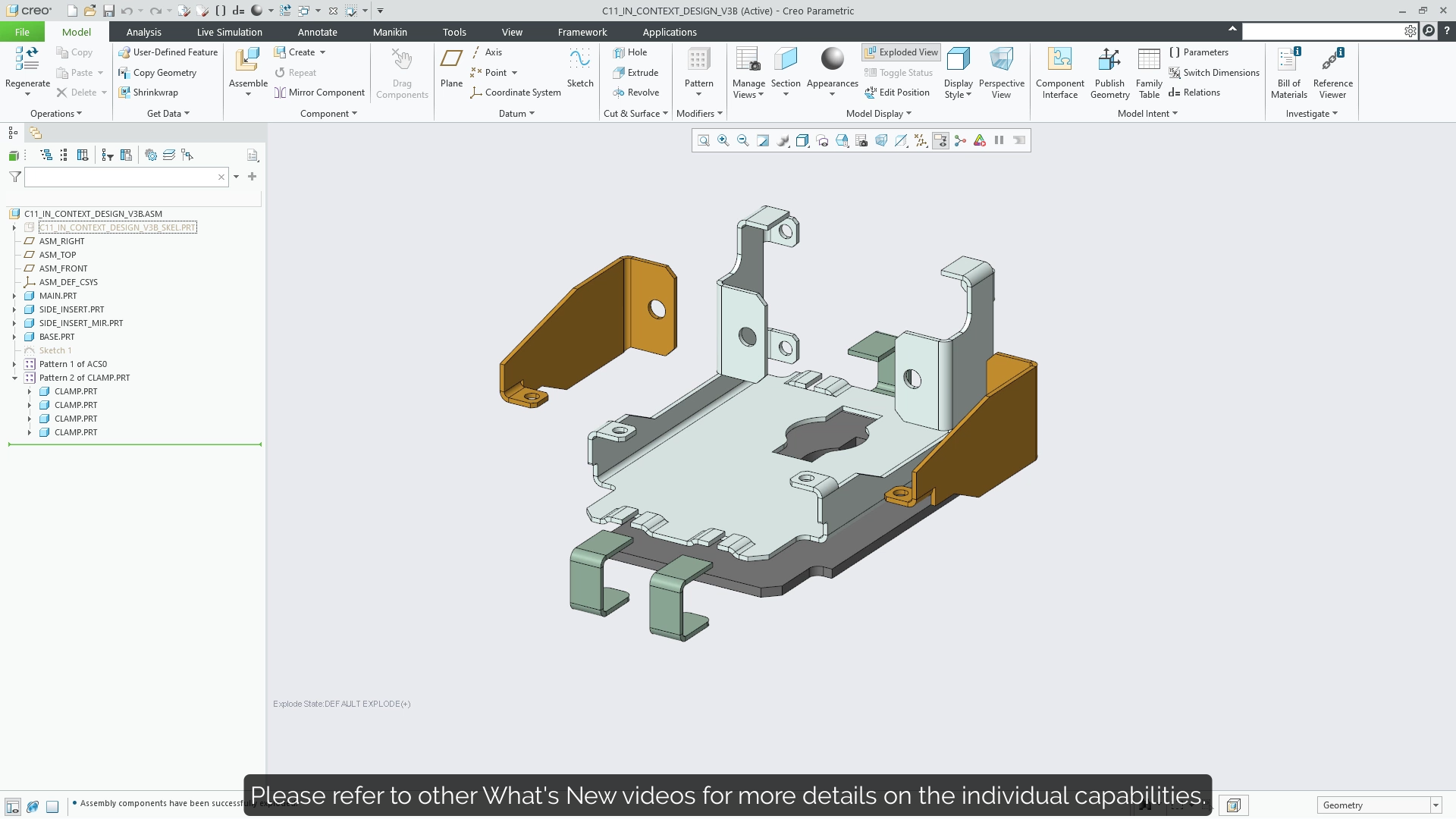Toggle Show Tree Columns icon
Image resolution: width=1456 pixels, height=819 pixels.
pyautogui.click(x=83, y=155)
